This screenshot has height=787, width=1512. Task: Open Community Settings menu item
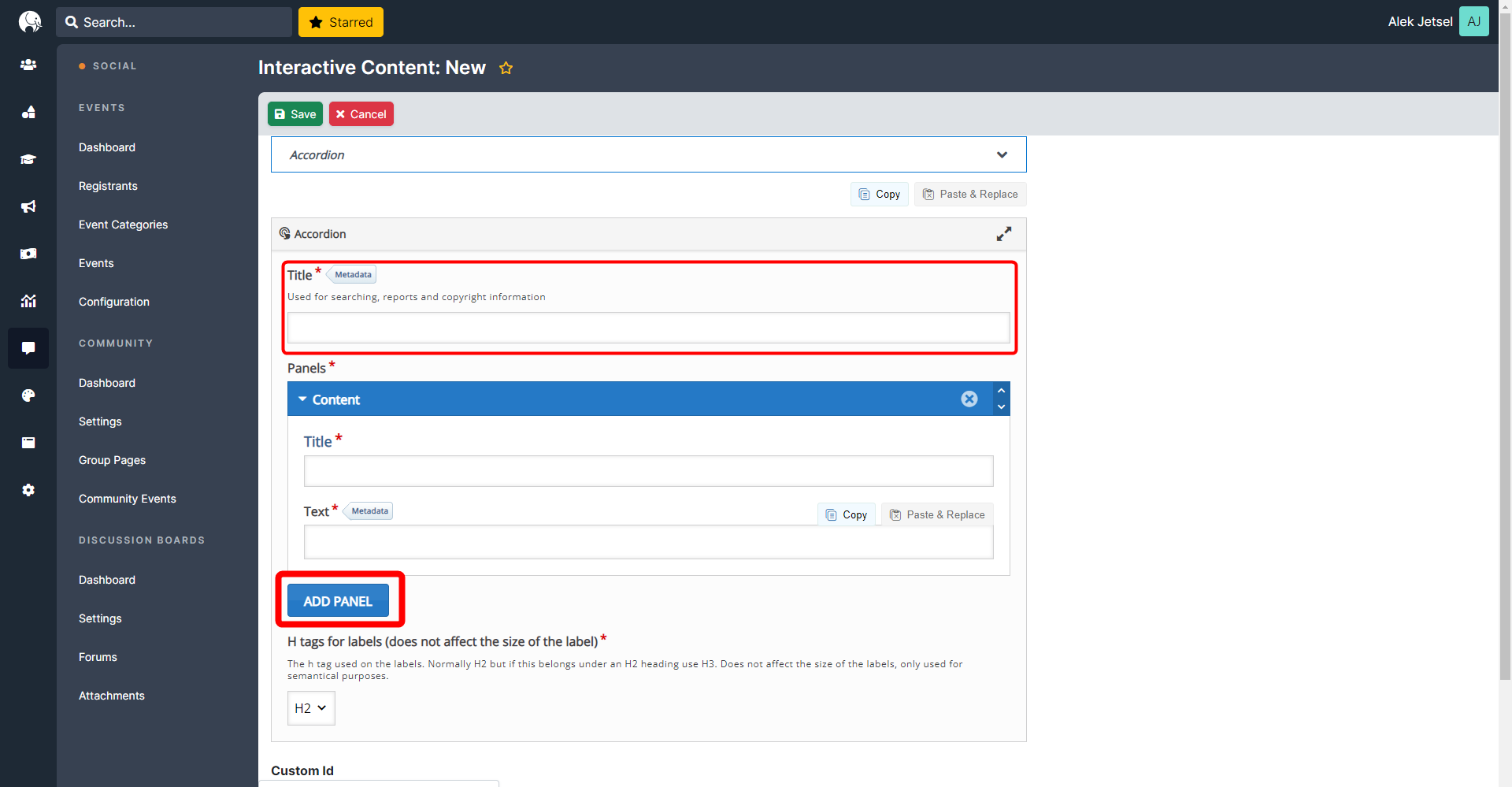coord(100,421)
